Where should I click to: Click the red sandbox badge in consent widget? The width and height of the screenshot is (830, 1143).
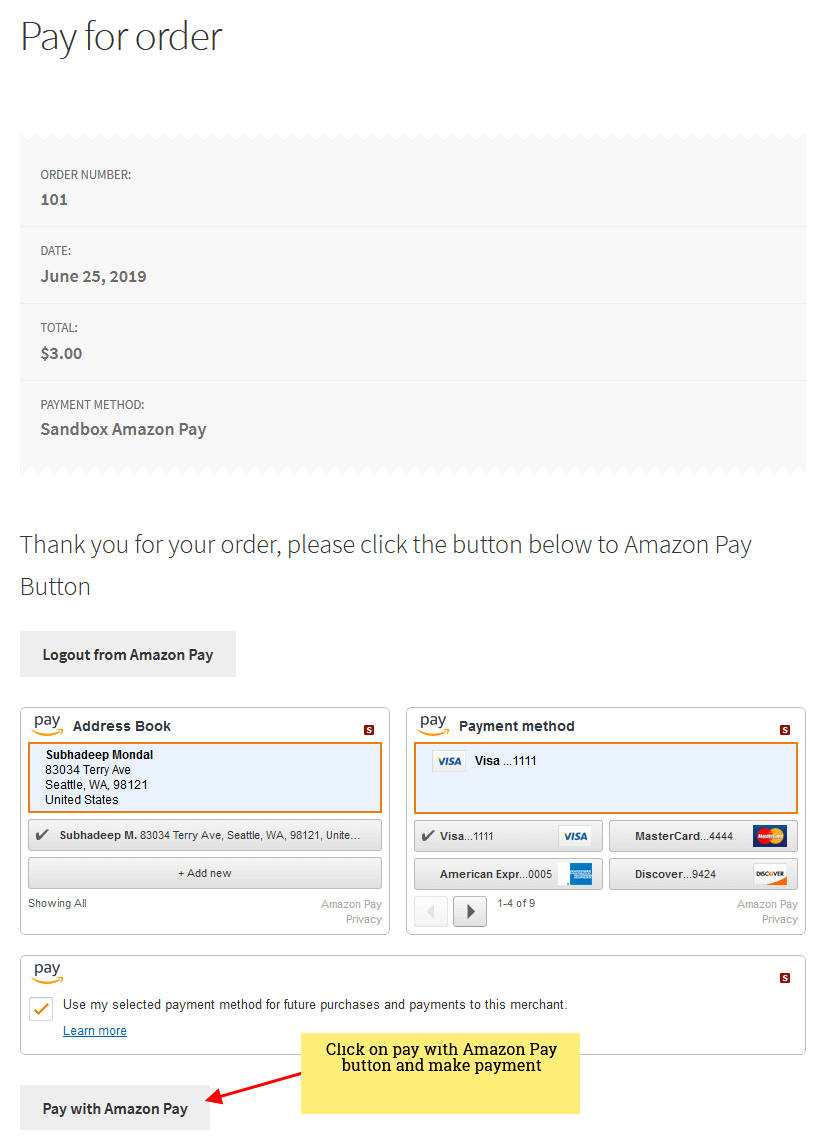coord(785,978)
